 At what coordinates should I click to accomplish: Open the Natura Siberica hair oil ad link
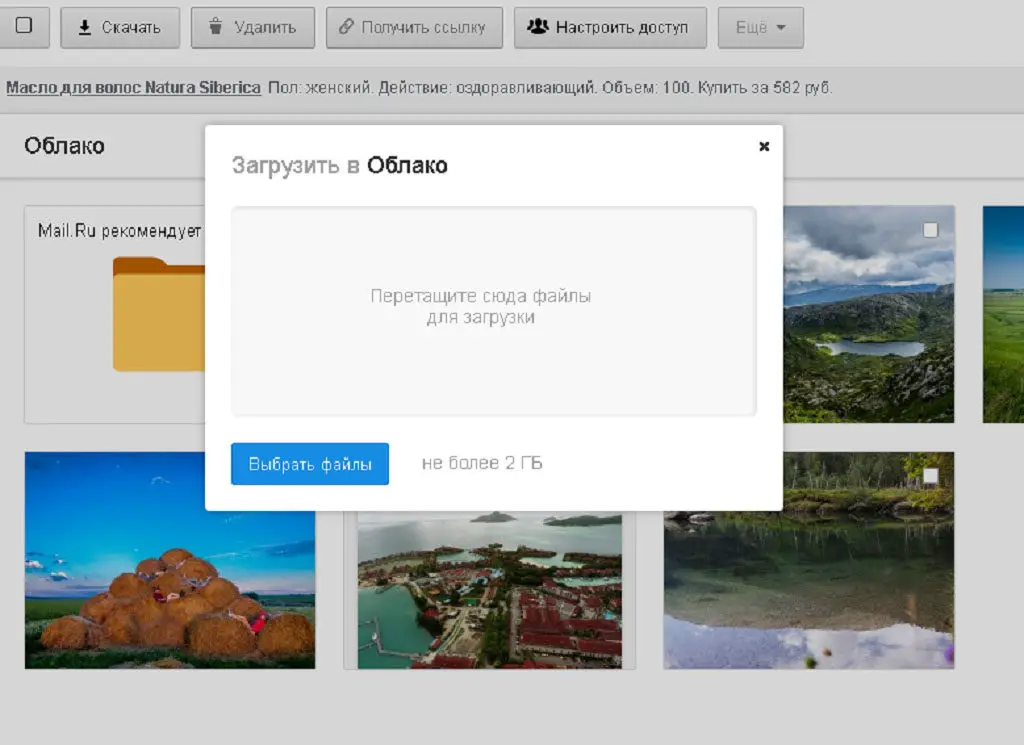pos(133,88)
